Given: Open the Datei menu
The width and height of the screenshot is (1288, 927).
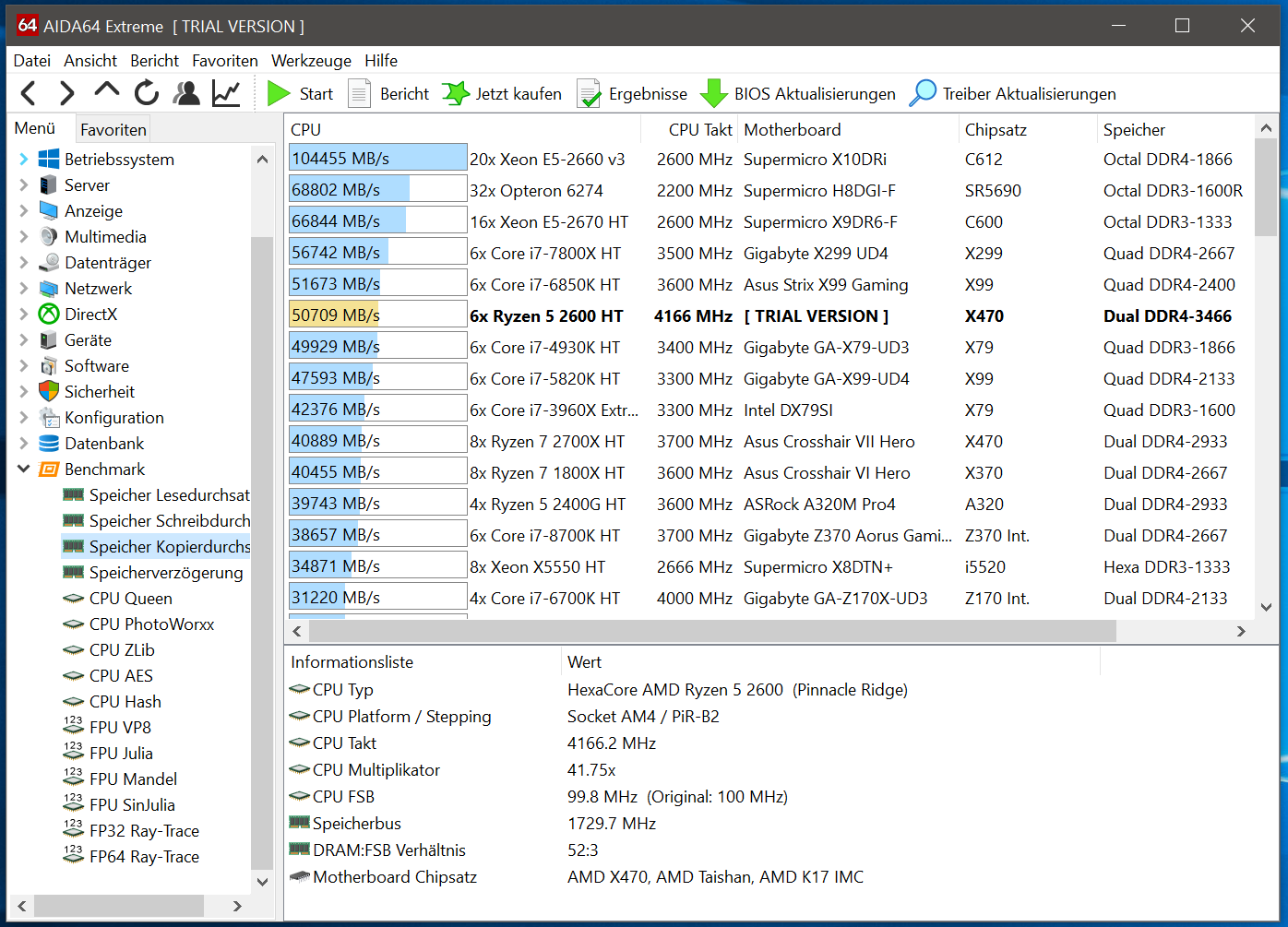Looking at the screenshot, I should (32, 60).
